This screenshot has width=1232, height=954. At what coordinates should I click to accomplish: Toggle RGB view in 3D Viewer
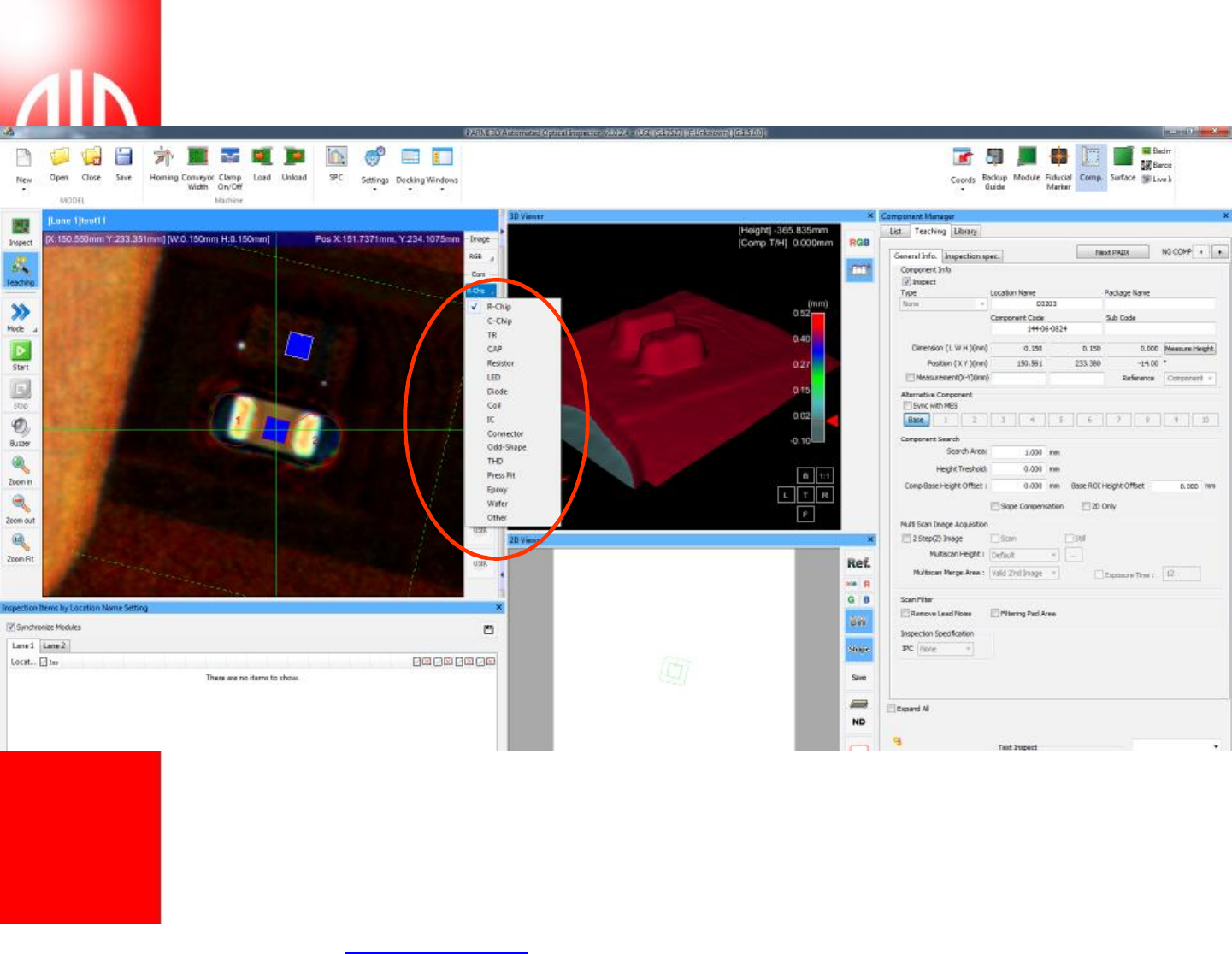click(859, 243)
